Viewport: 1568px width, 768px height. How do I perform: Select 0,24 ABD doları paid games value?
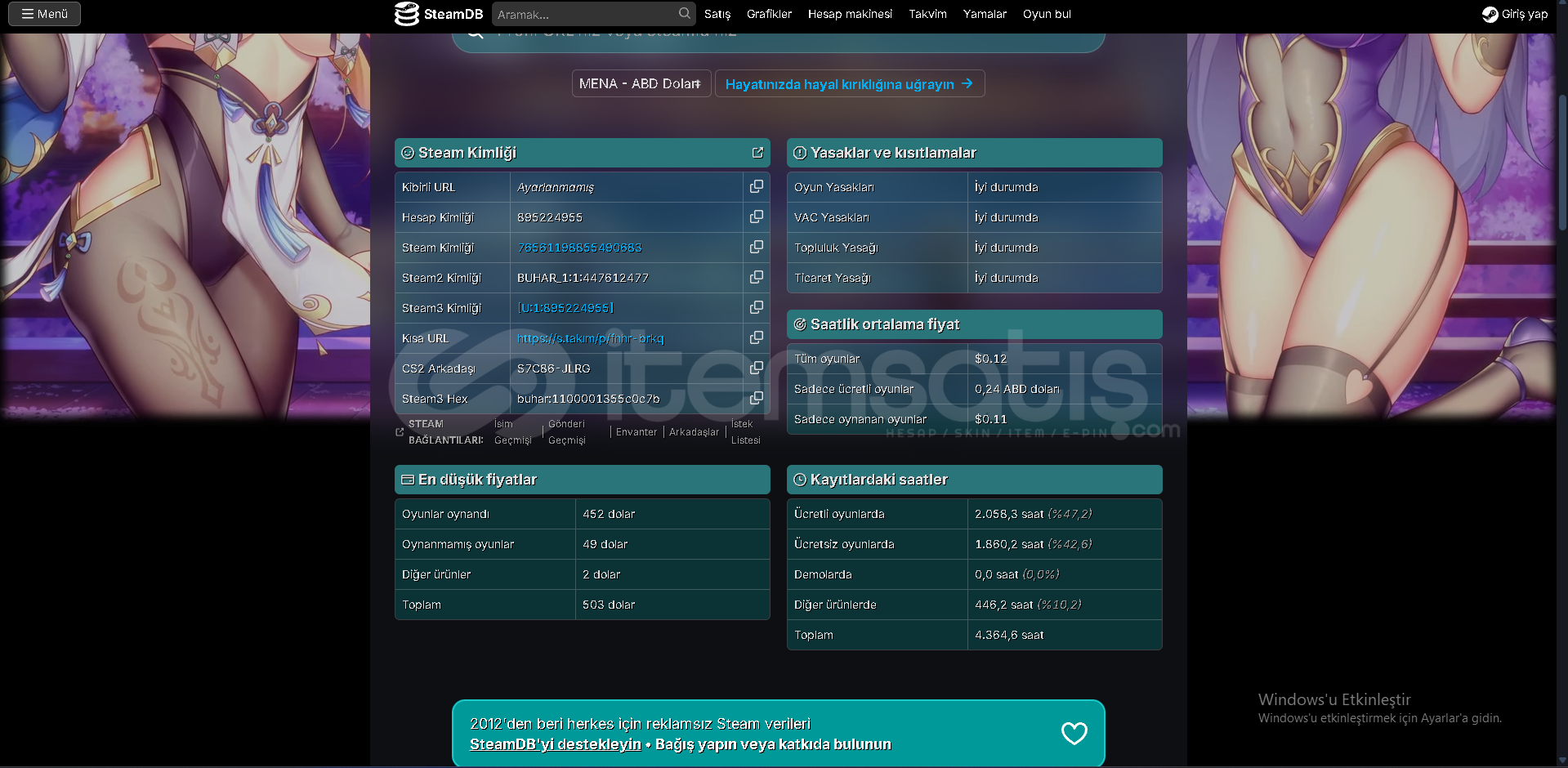point(1016,389)
